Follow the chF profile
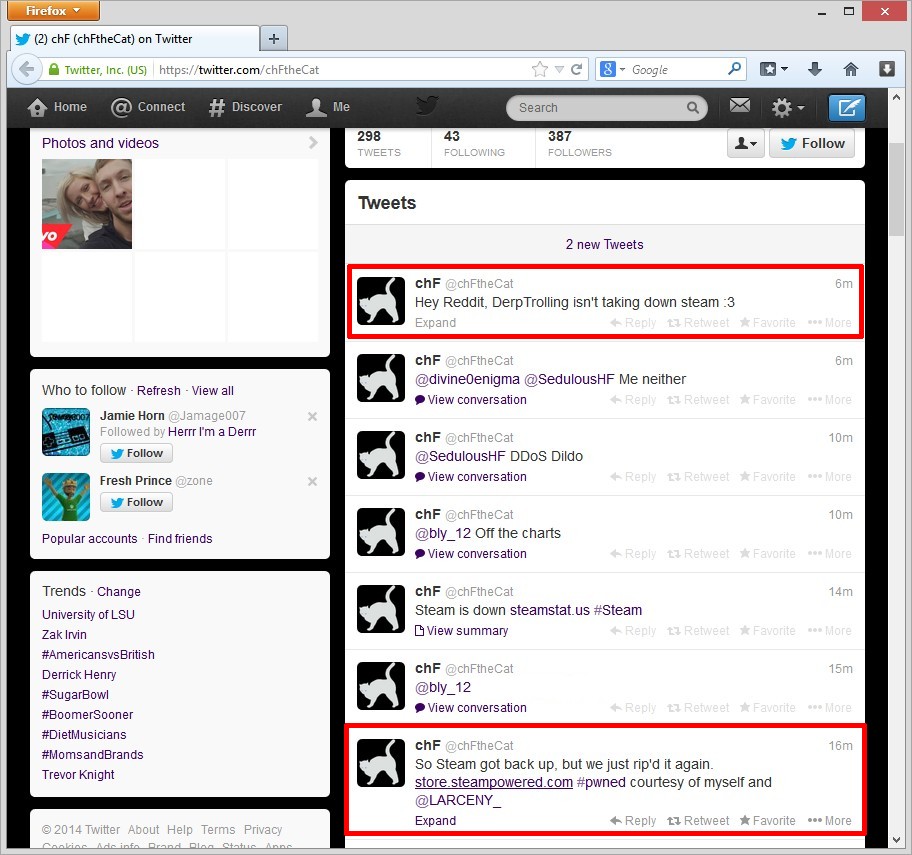 click(x=812, y=143)
